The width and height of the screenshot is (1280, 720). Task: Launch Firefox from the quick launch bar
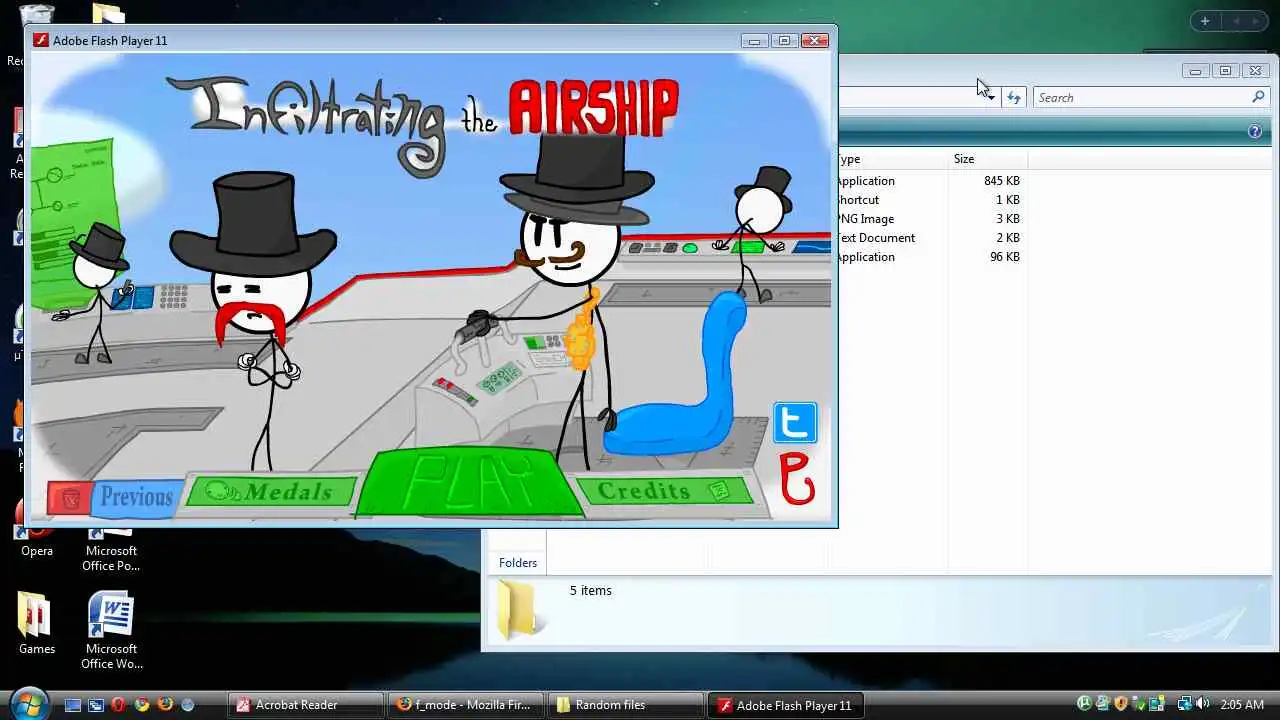click(164, 705)
